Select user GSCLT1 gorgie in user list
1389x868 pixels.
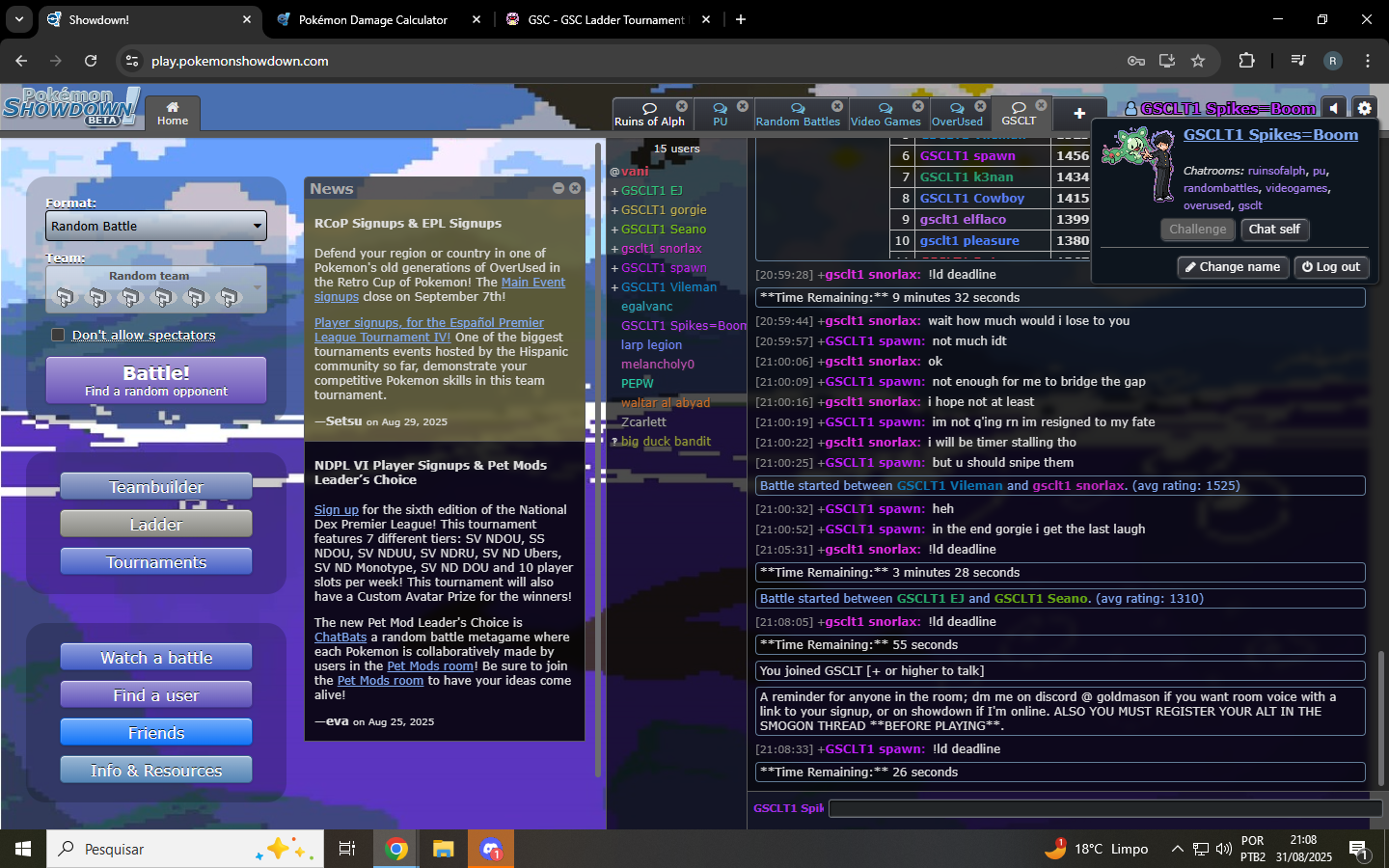[664, 209]
